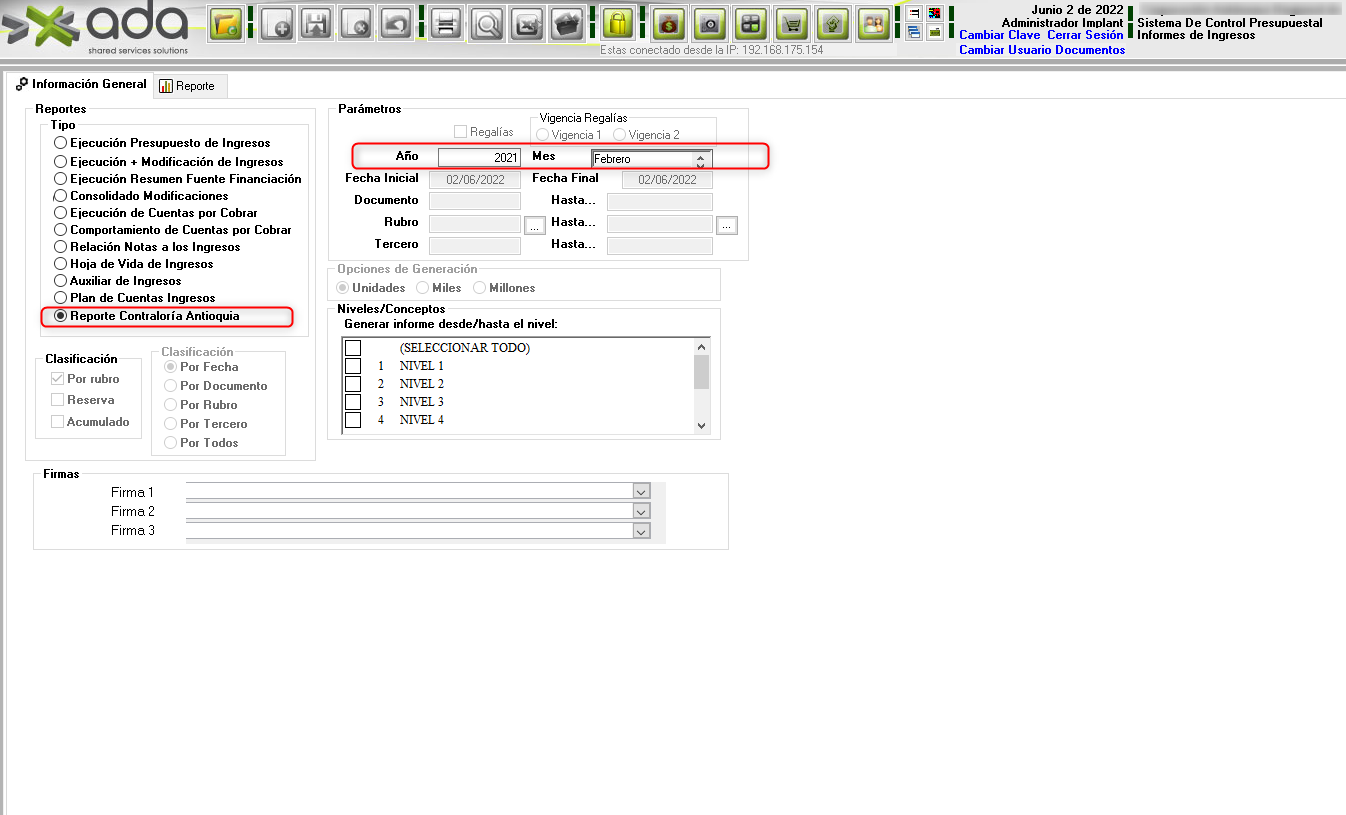This screenshot has height=815, width=1346.
Task: Click the Cerrar Sesión link
Action: [x=1085, y=35]
